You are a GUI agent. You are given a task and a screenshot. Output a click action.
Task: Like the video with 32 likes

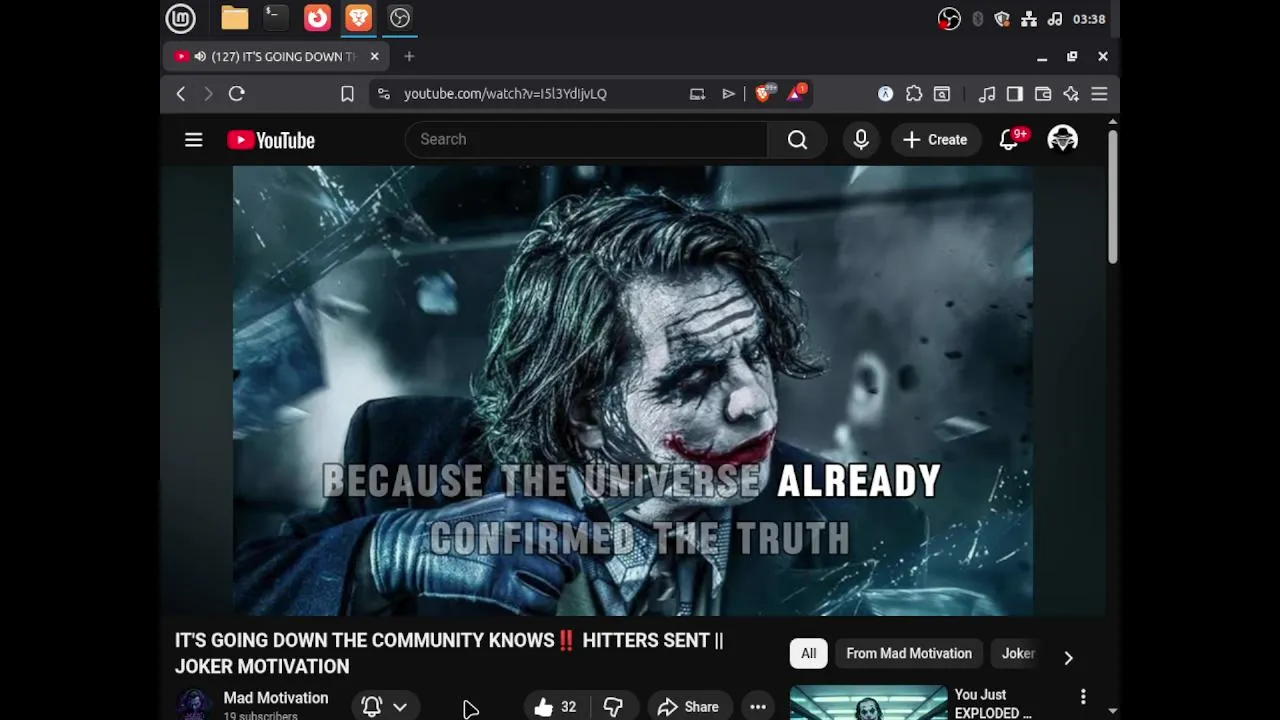pyautogui.click(x=555, y=707)
